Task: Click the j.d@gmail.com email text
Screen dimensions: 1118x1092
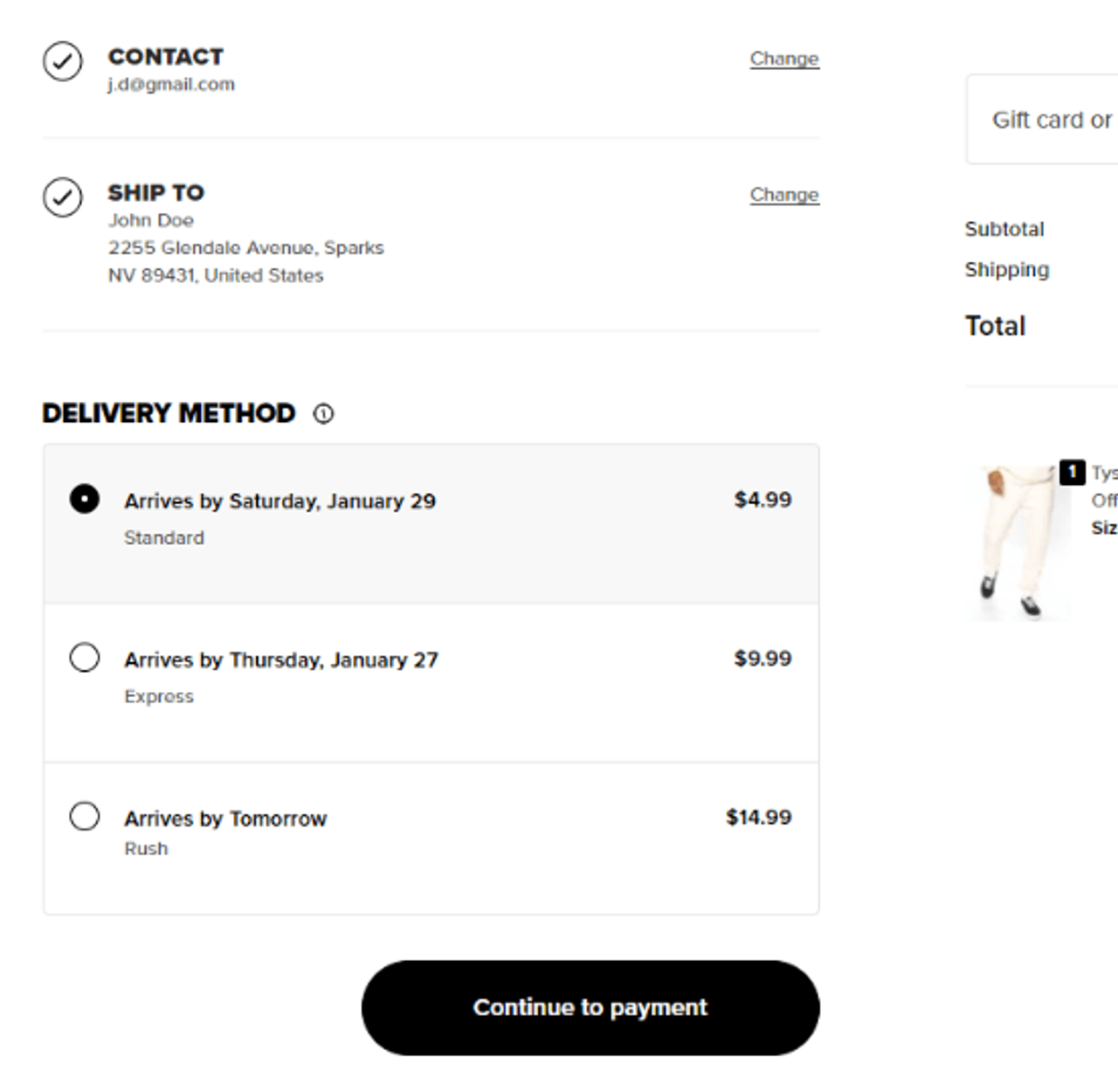Action: tap(171, 85)
